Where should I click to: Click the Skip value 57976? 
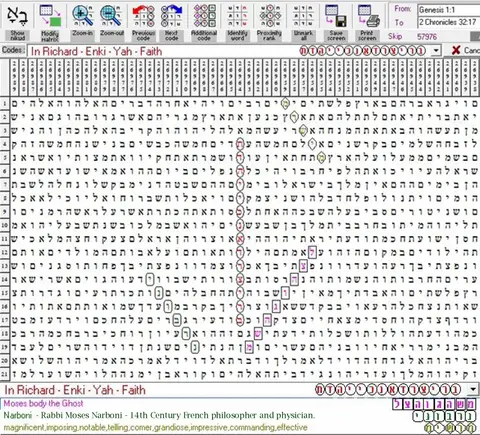(427, 36)
